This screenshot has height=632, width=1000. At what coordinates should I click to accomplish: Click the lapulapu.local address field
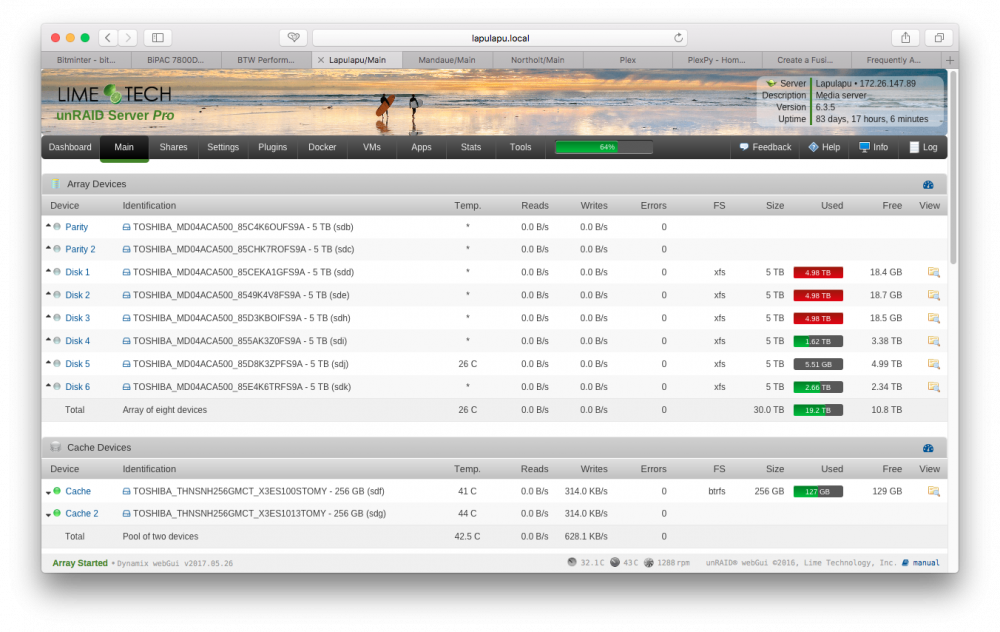coord(500,38)
